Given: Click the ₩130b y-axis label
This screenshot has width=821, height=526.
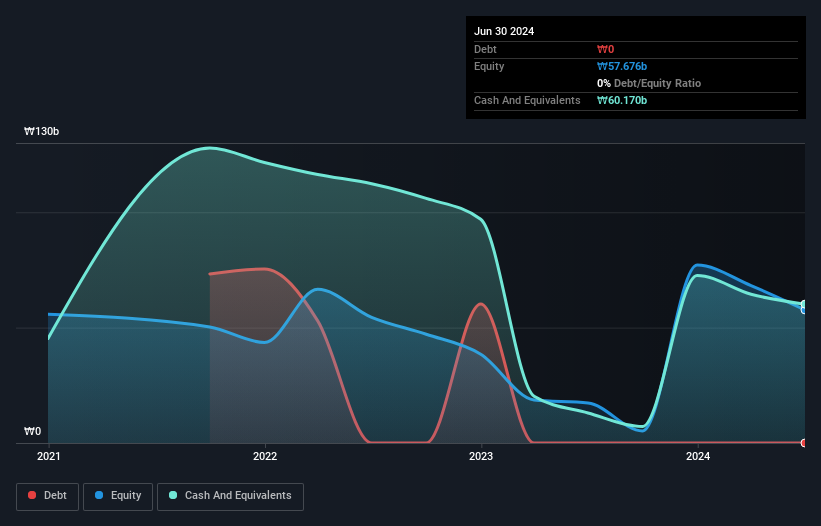Looking at the screenshot, I should click(41, 131).
